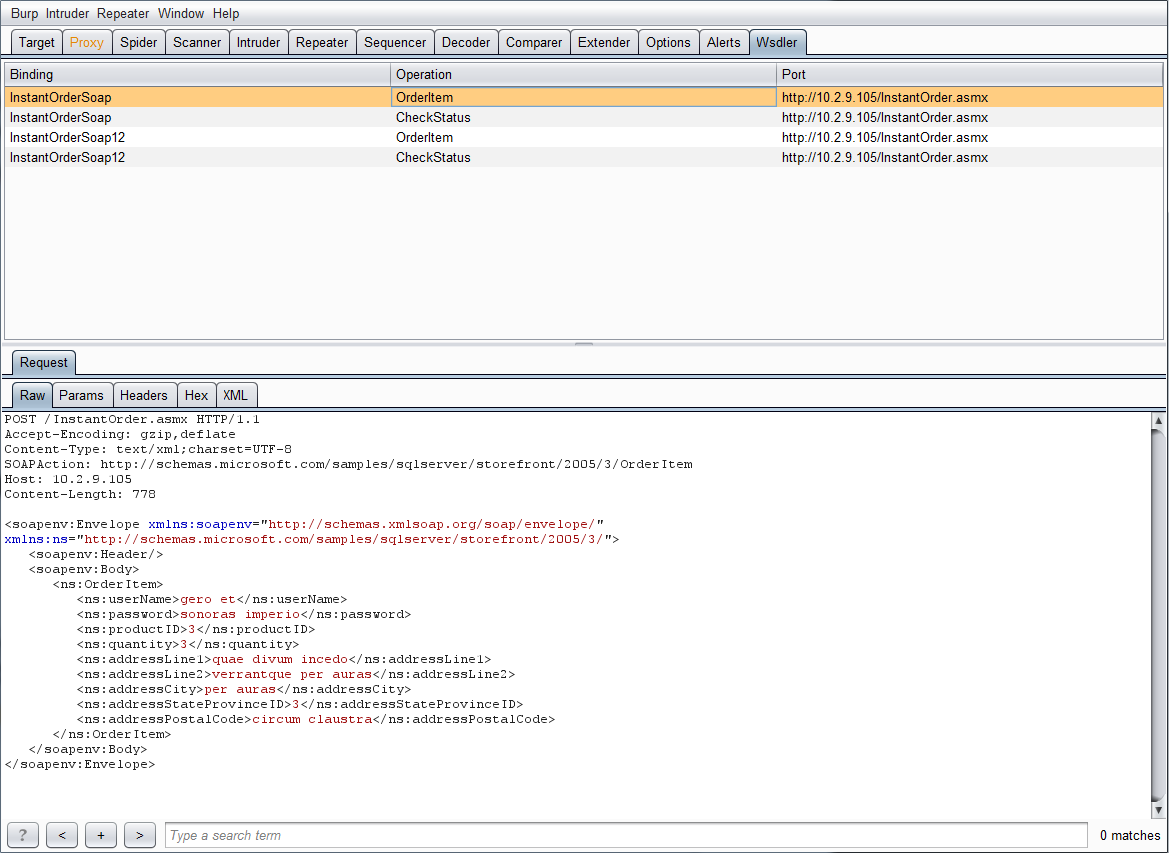Focus the search term input field
The width and height of the screenshot is (1169, 853).
tap(626, 835)
